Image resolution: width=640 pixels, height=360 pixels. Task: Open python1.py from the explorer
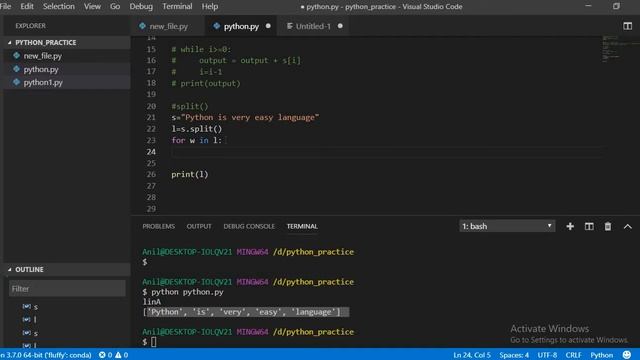click(x=43, y=82)
